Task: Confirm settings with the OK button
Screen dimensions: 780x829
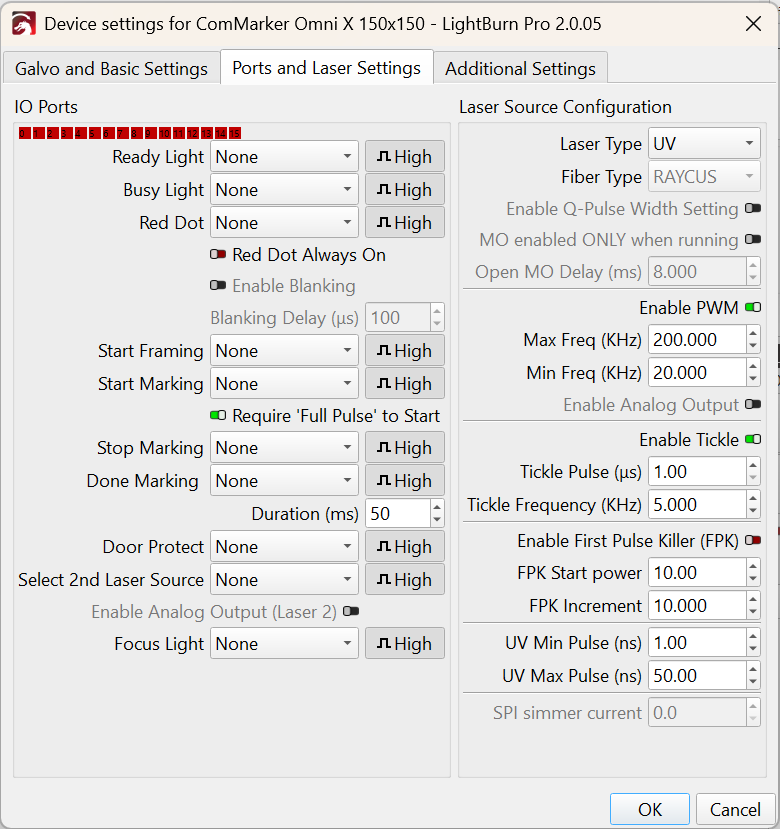Action: point(649,809)
